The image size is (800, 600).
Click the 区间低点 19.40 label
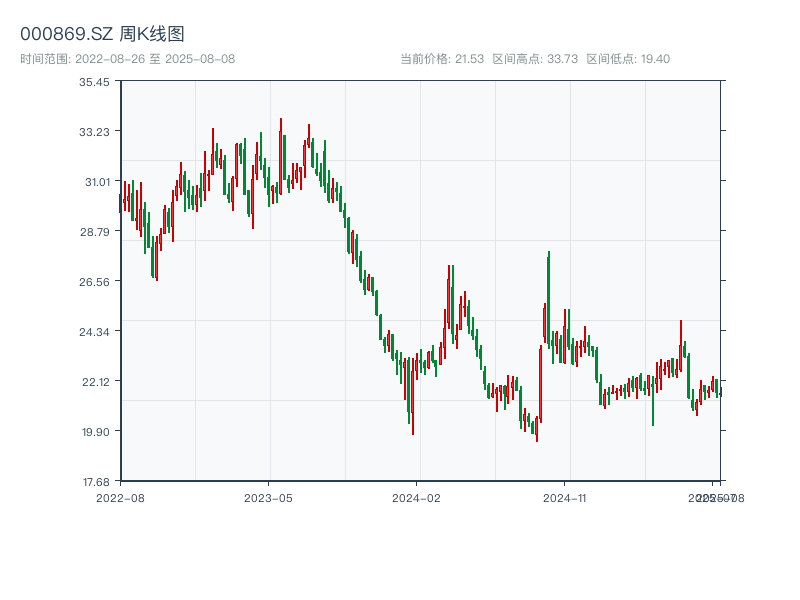[628, 59]
